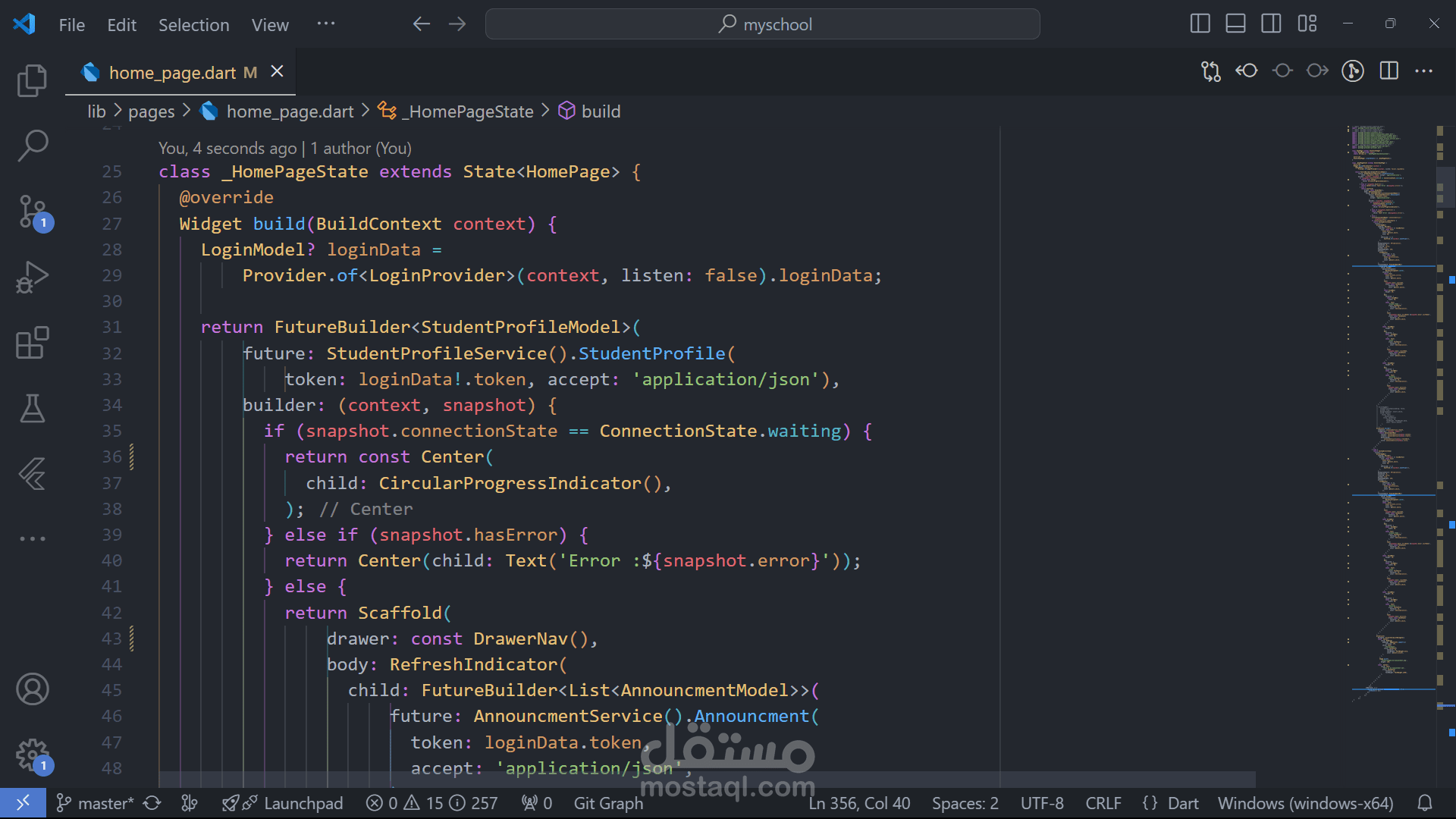Viewport: 1456px width, 819px height.
Task: Open the Testing flask view
Action: point(32,408)
